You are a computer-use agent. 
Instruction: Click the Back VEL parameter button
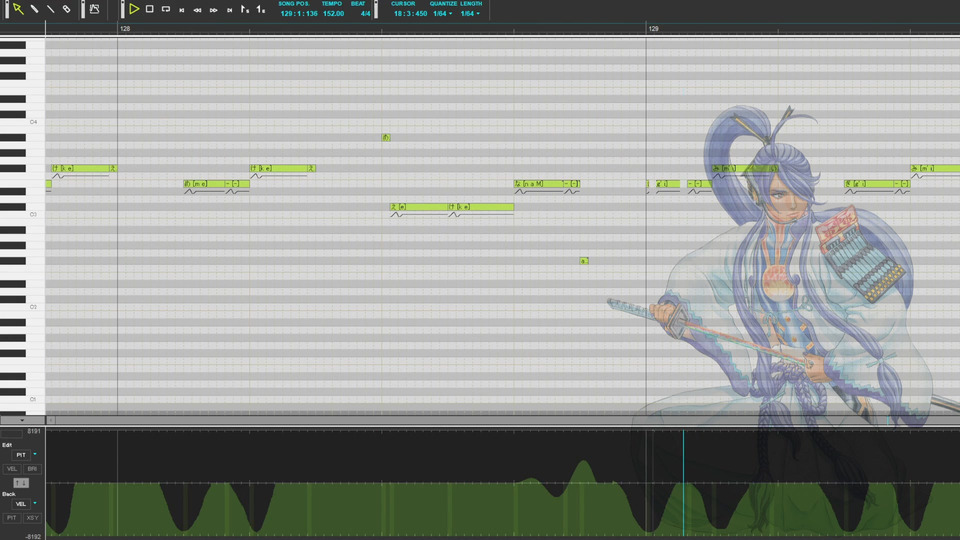pos(21,504)
